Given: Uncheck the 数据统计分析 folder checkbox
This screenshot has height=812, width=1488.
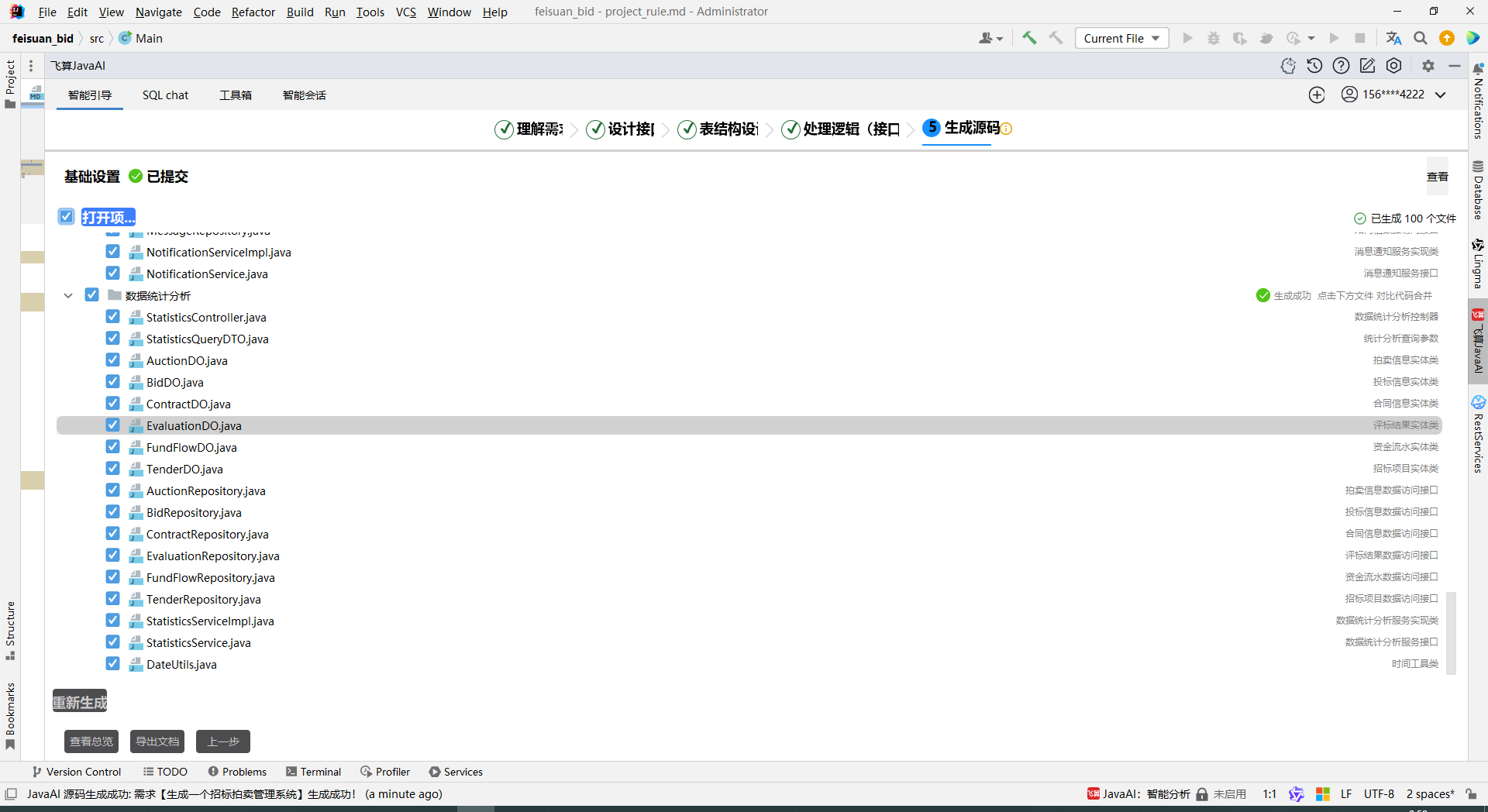Looking at the screenshot, I should coord(91,295).
